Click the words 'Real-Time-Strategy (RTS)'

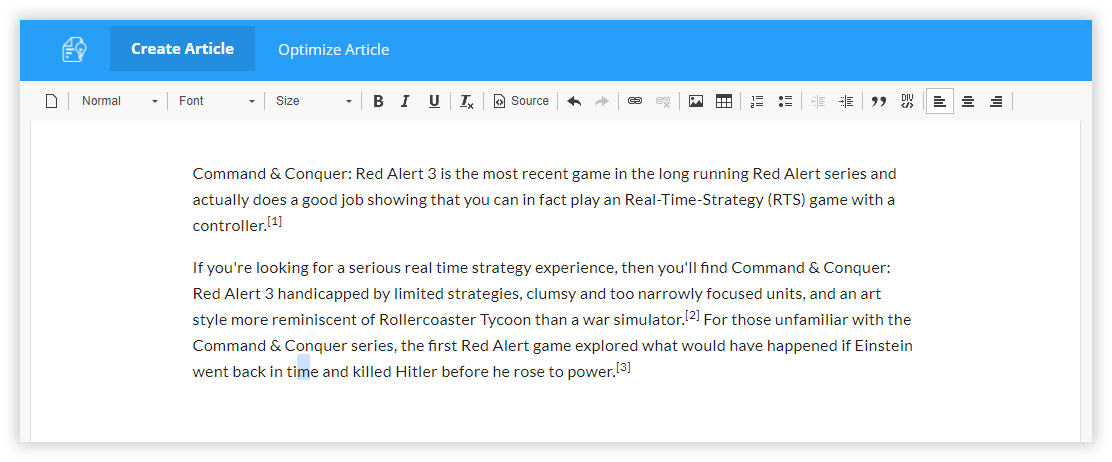[714, 200]
